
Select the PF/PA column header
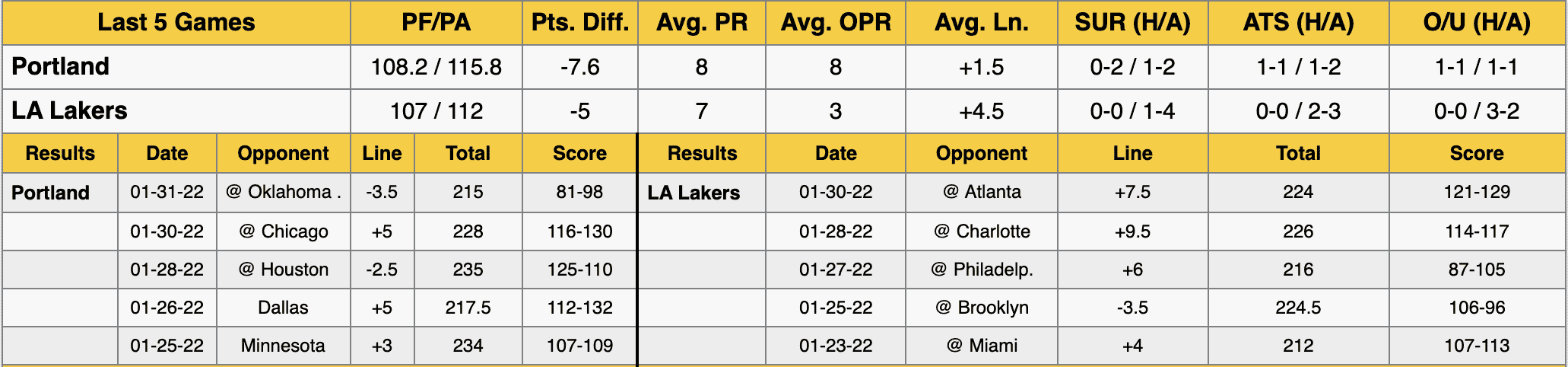pyautogui.click(x=436, y=23)
